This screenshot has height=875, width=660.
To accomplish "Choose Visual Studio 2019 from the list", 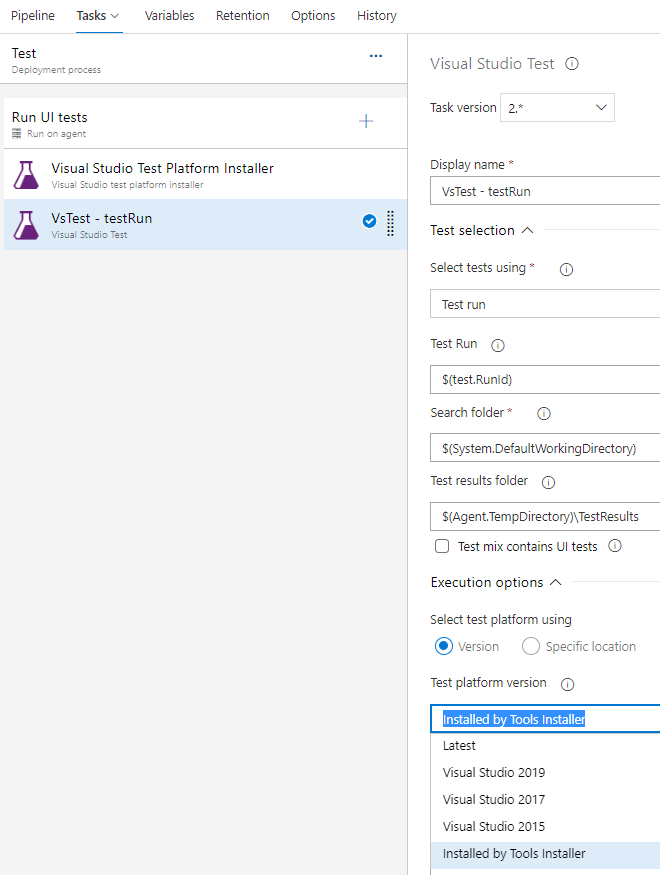I will 494,772.
